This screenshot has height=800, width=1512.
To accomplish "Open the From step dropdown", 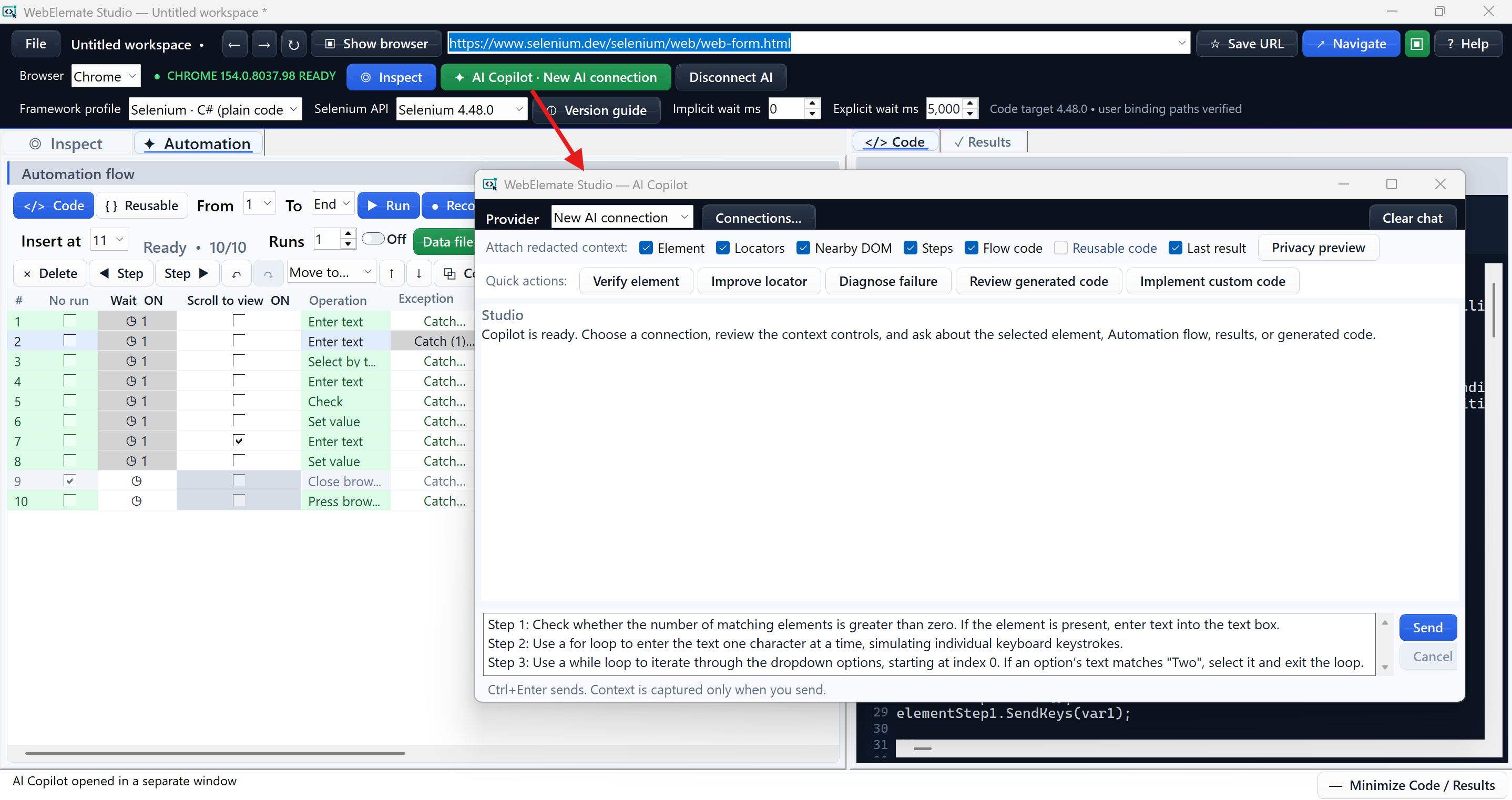I will [x=259, y=203].
